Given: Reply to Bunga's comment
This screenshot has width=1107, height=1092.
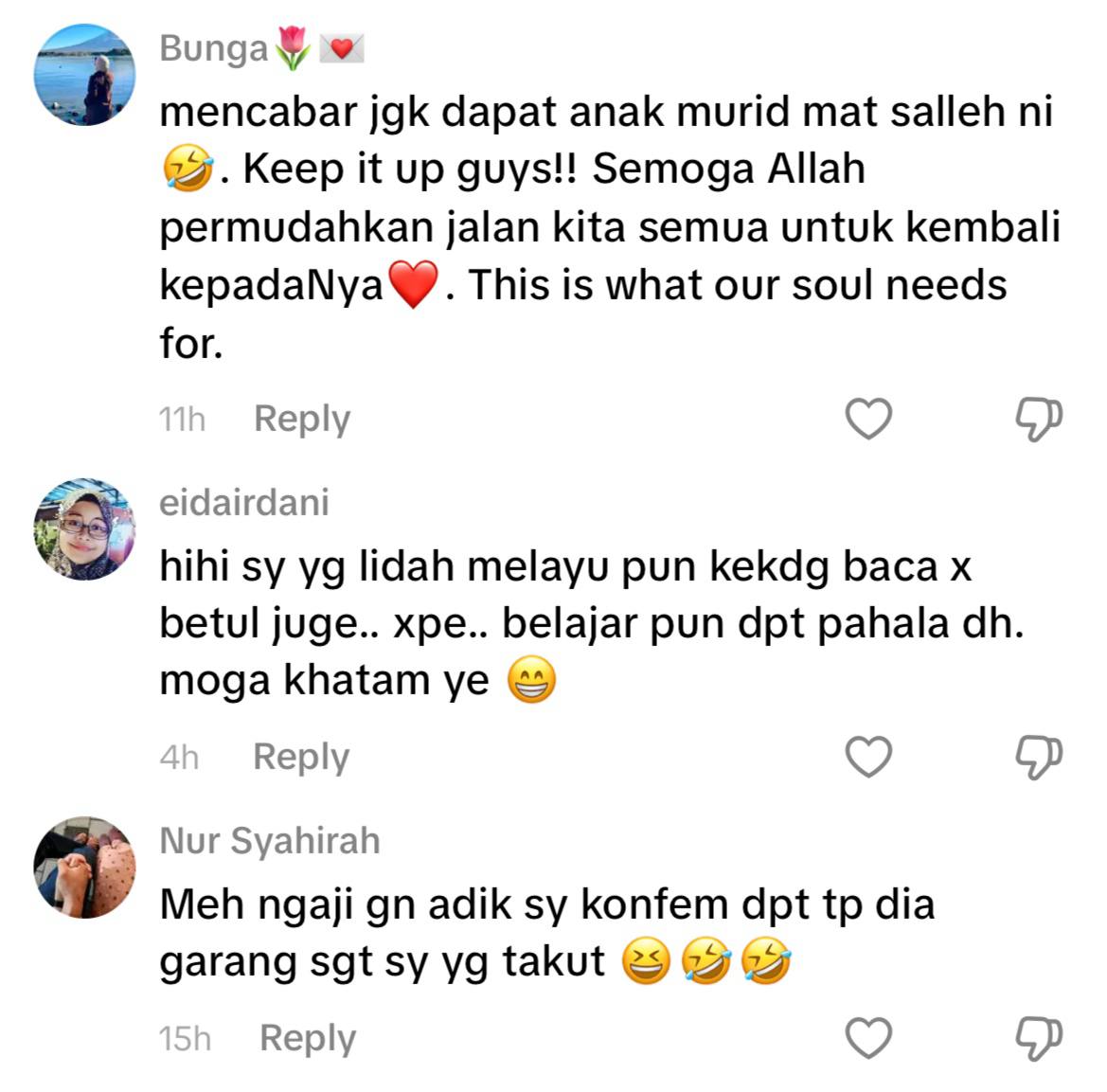Looking at the screenshot, I should (x=302, y=420).
